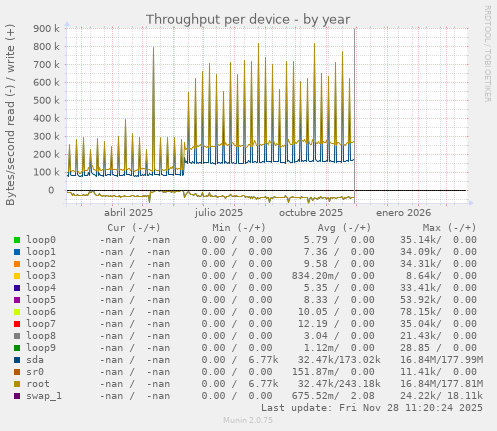Select the 'loop5' legend label

point(41,300)
